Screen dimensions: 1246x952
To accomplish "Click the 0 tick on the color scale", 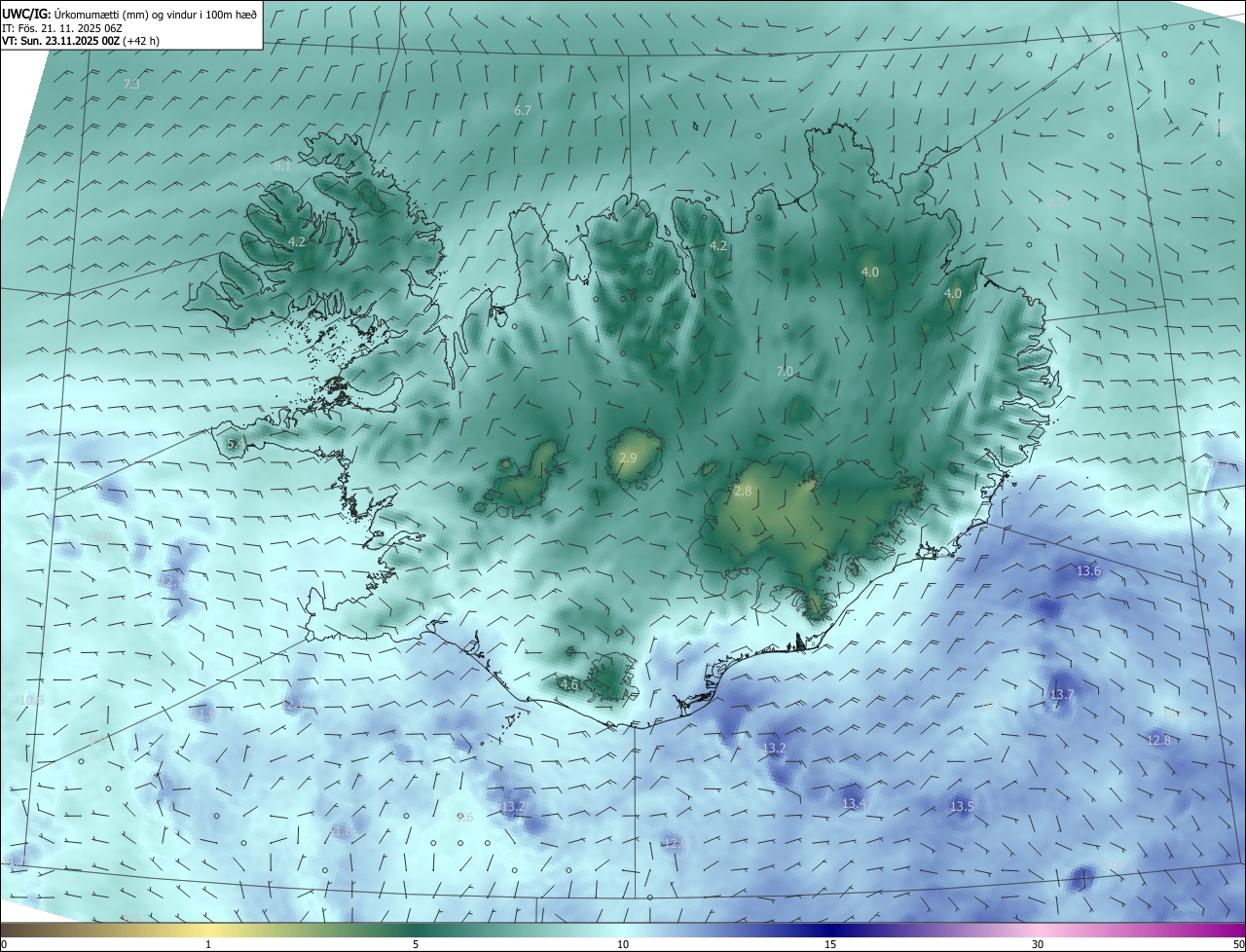I will pyautogui.click(x=4, y=944).
